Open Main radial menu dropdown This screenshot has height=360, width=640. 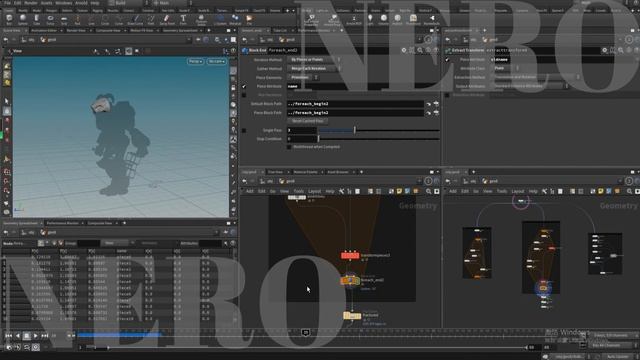pyautogui.click(x=172, y=3)
